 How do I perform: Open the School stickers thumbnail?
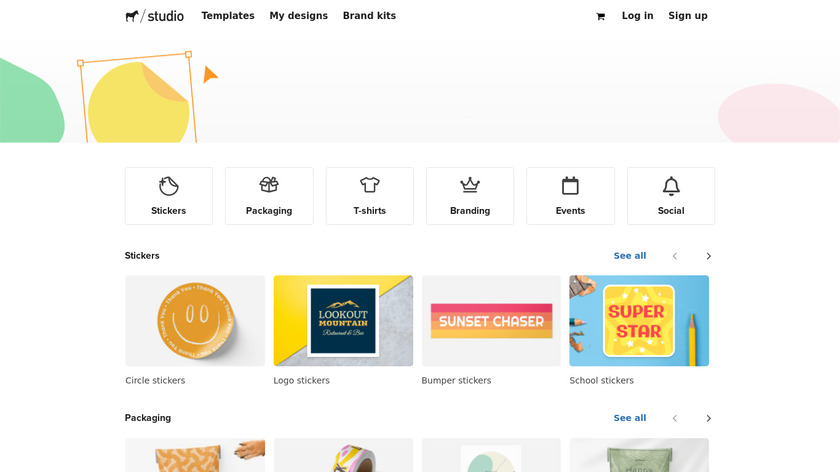pos(639,321)
